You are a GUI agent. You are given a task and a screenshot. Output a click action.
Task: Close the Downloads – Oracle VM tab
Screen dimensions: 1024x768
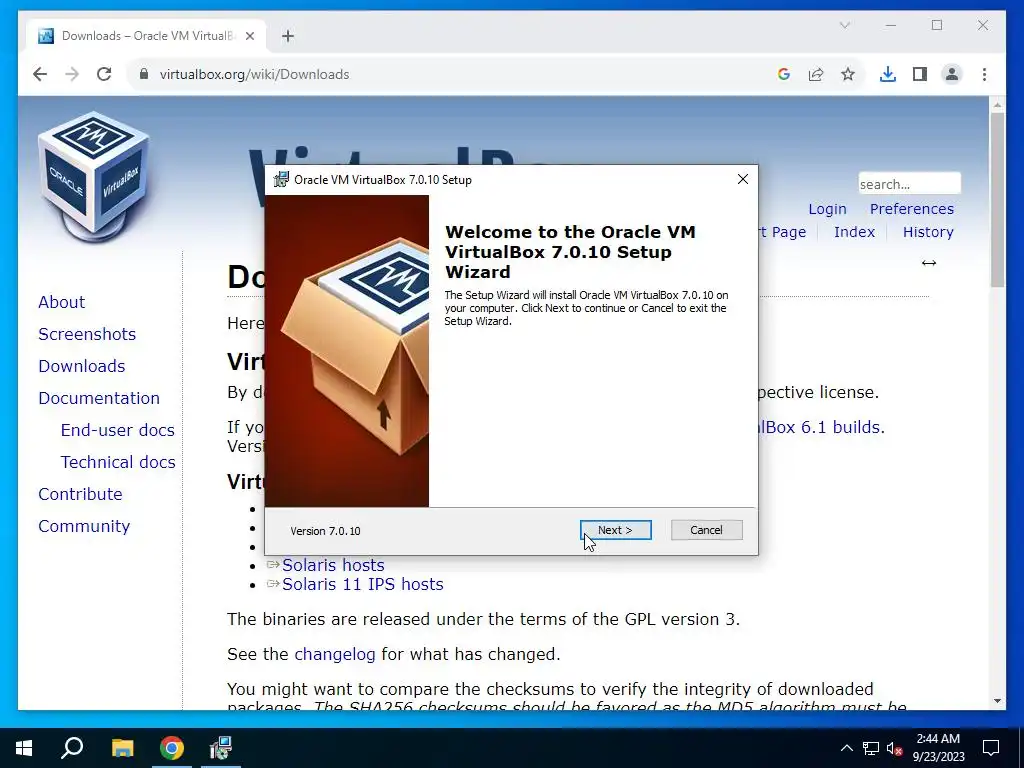coord(249,36)
